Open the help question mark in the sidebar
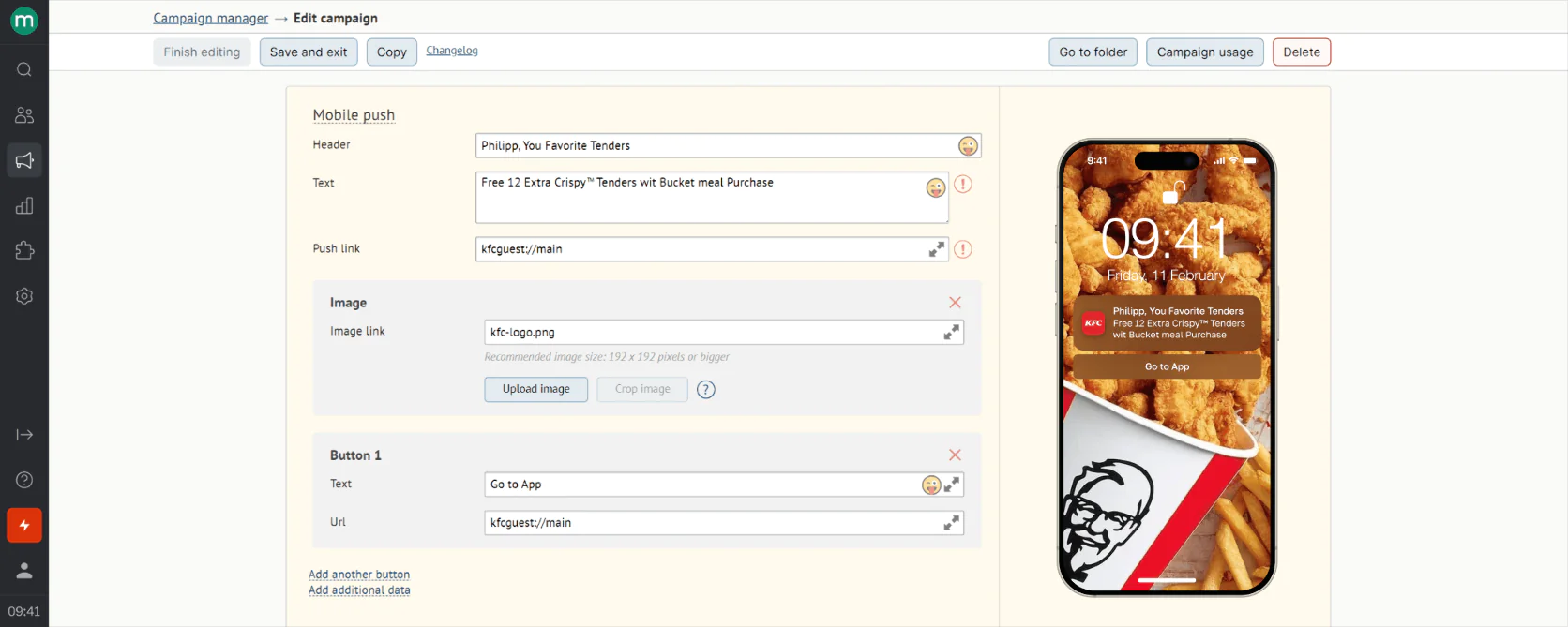Viewport: 1568px width, 627px height. (24, 480)
